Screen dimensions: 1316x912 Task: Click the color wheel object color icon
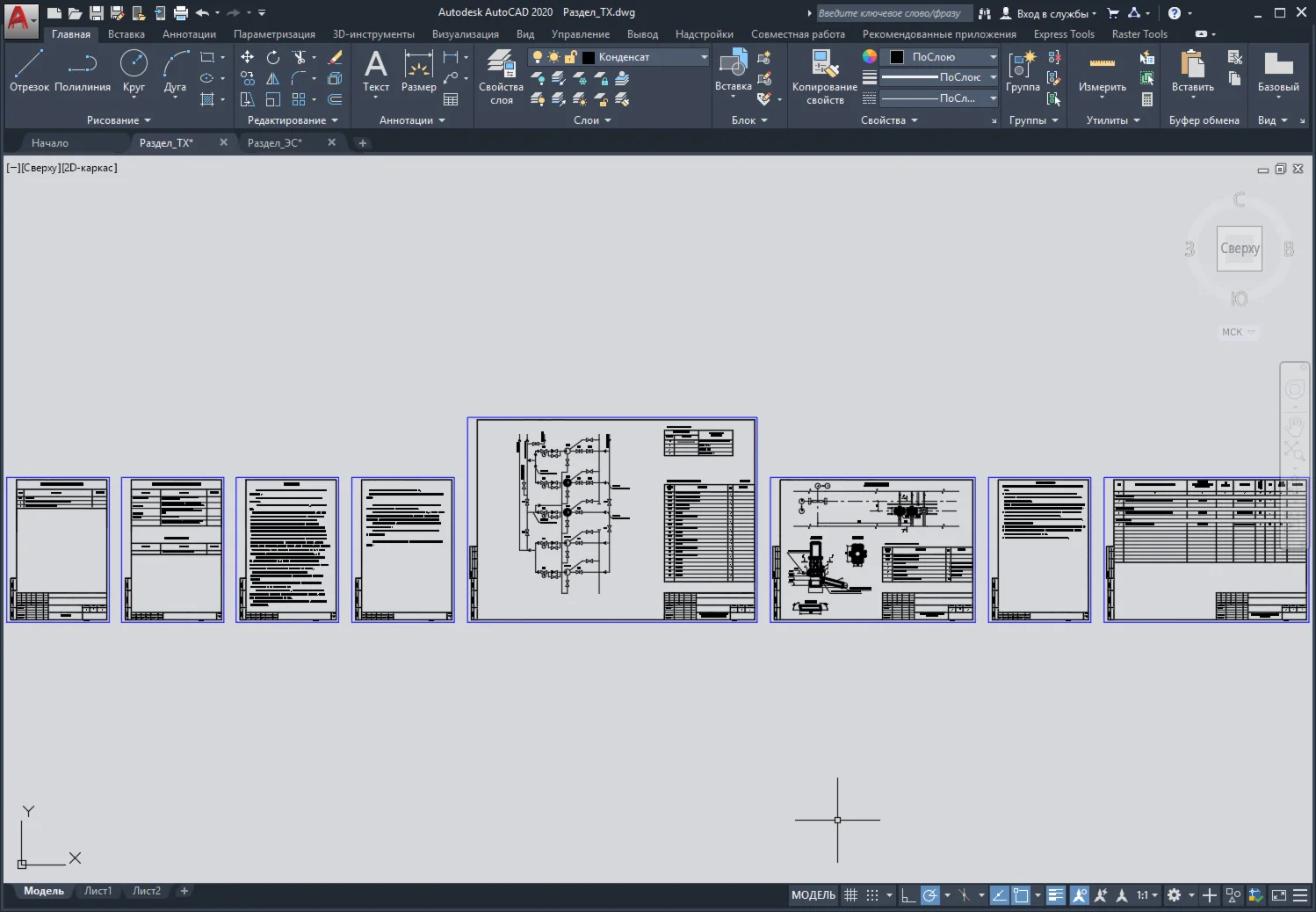[x=870, y=56]
